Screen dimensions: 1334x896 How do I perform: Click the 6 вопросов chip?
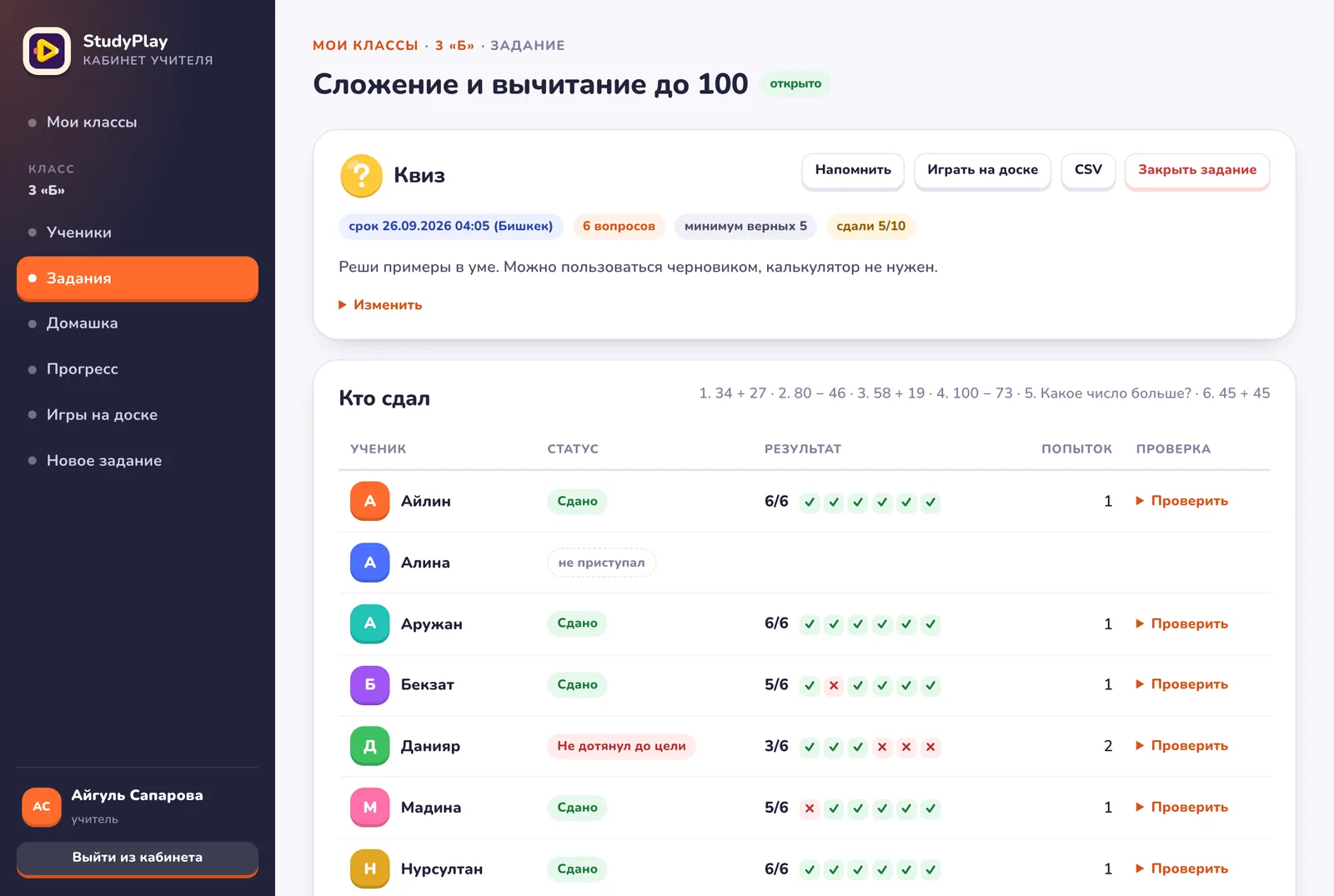coord(619,227)
